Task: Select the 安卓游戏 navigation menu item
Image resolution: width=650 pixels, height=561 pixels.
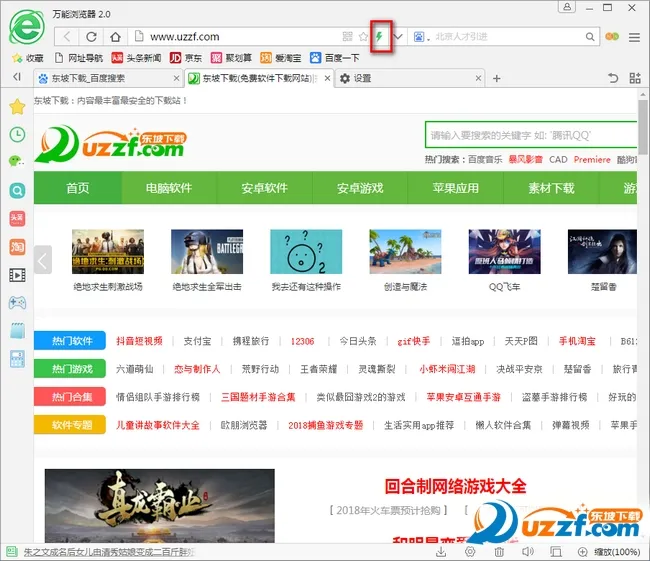Action: pyautogui.click(x=360, y=188)
